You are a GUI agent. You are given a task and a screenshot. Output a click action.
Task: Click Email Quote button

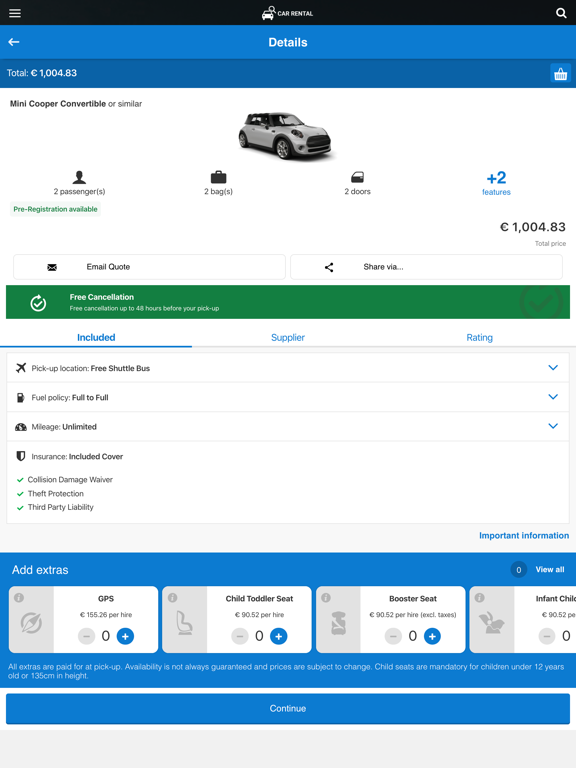pos(149,267)
